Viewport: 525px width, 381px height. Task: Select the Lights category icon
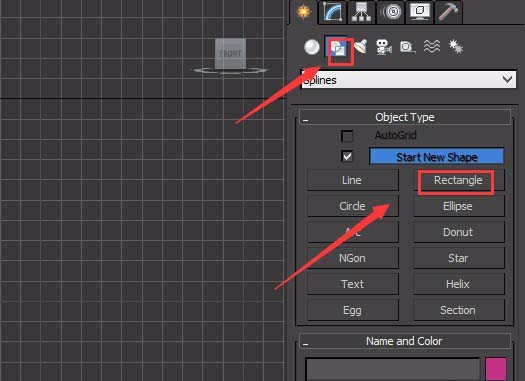pyautogui.click(x=361, y=47)
